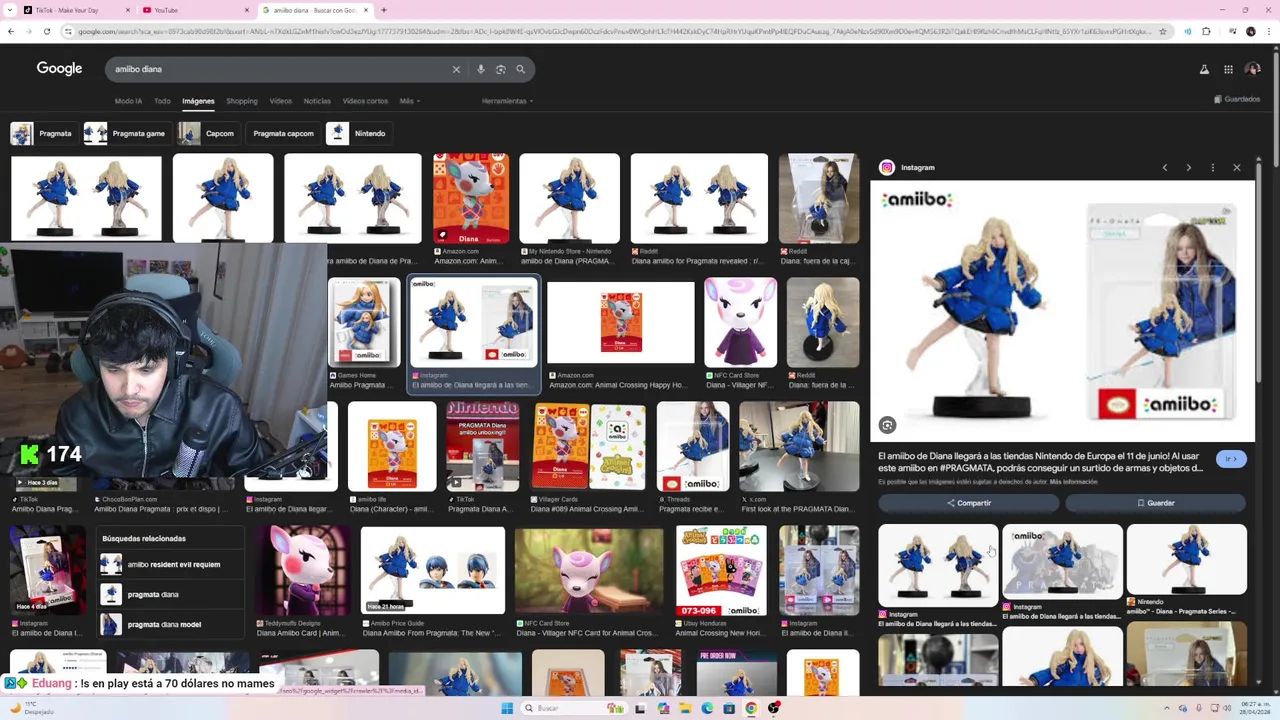Bookmark this page with the star icon
Screen dimensions: 1280x720
[1162, 32]
